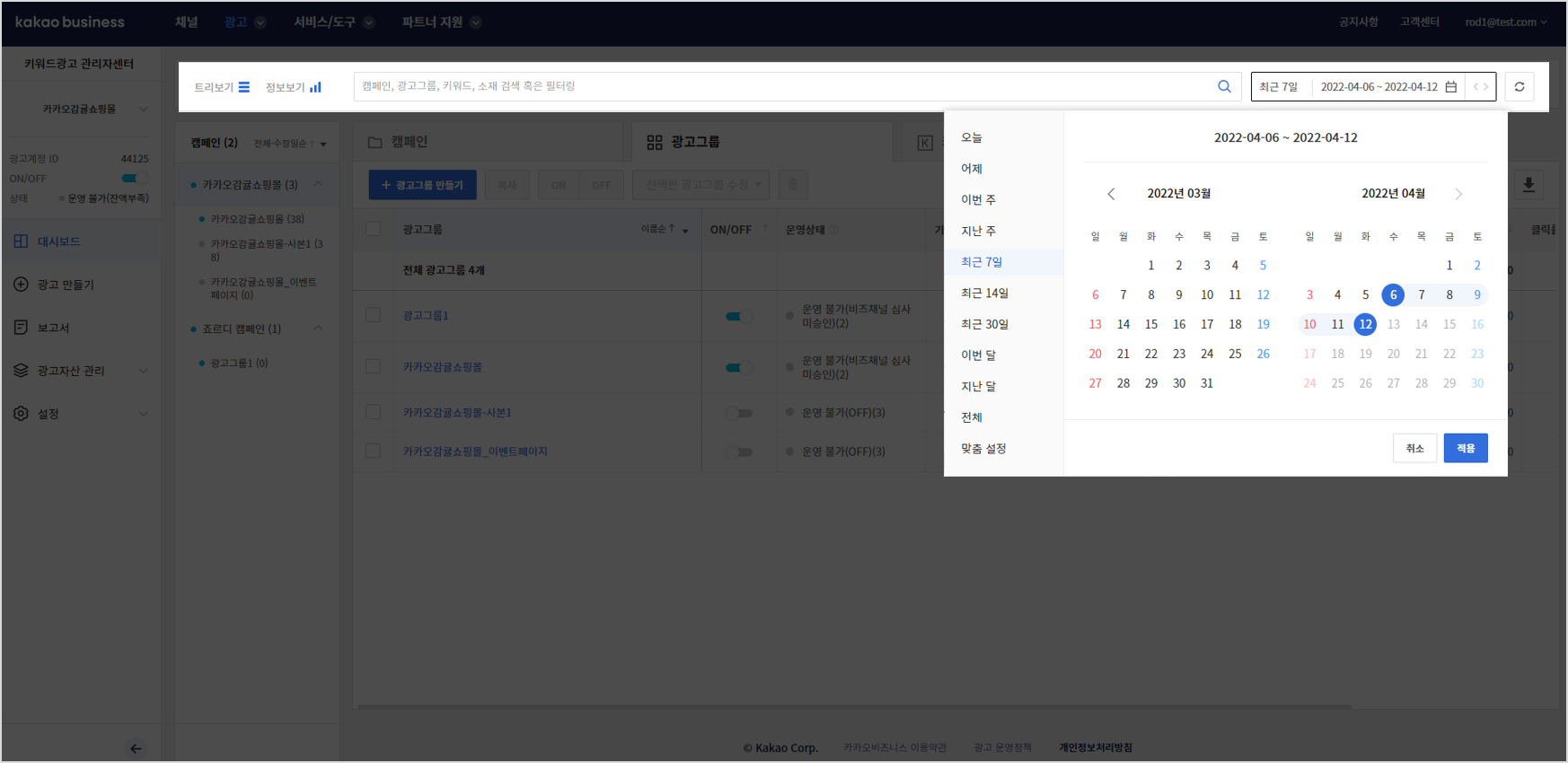
Task: Switch to info view chart icon
Action: (x=315, y=87)
